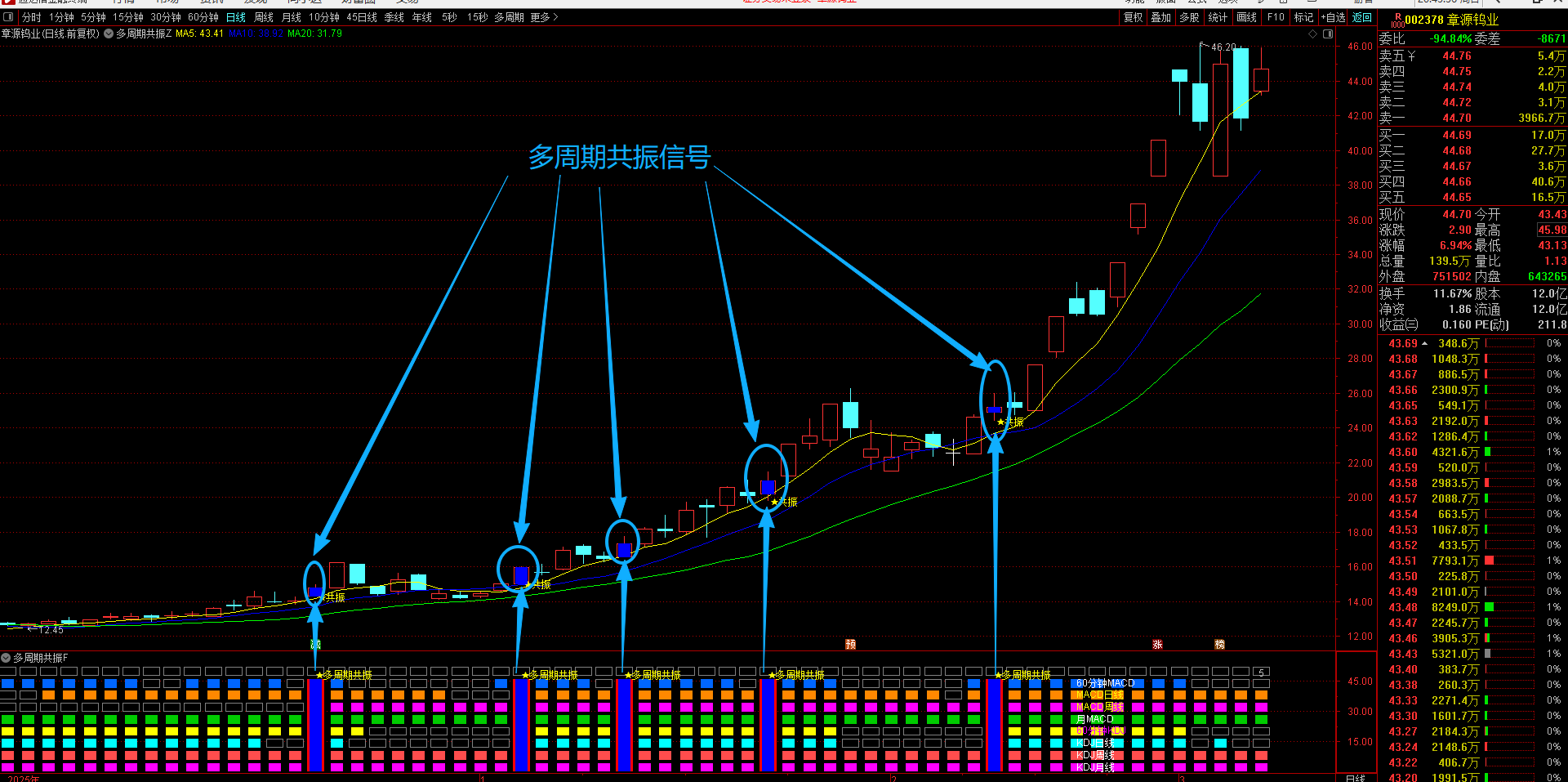Select the 5分钟 period tab
1568x782 pixels.
pos(93,17)
